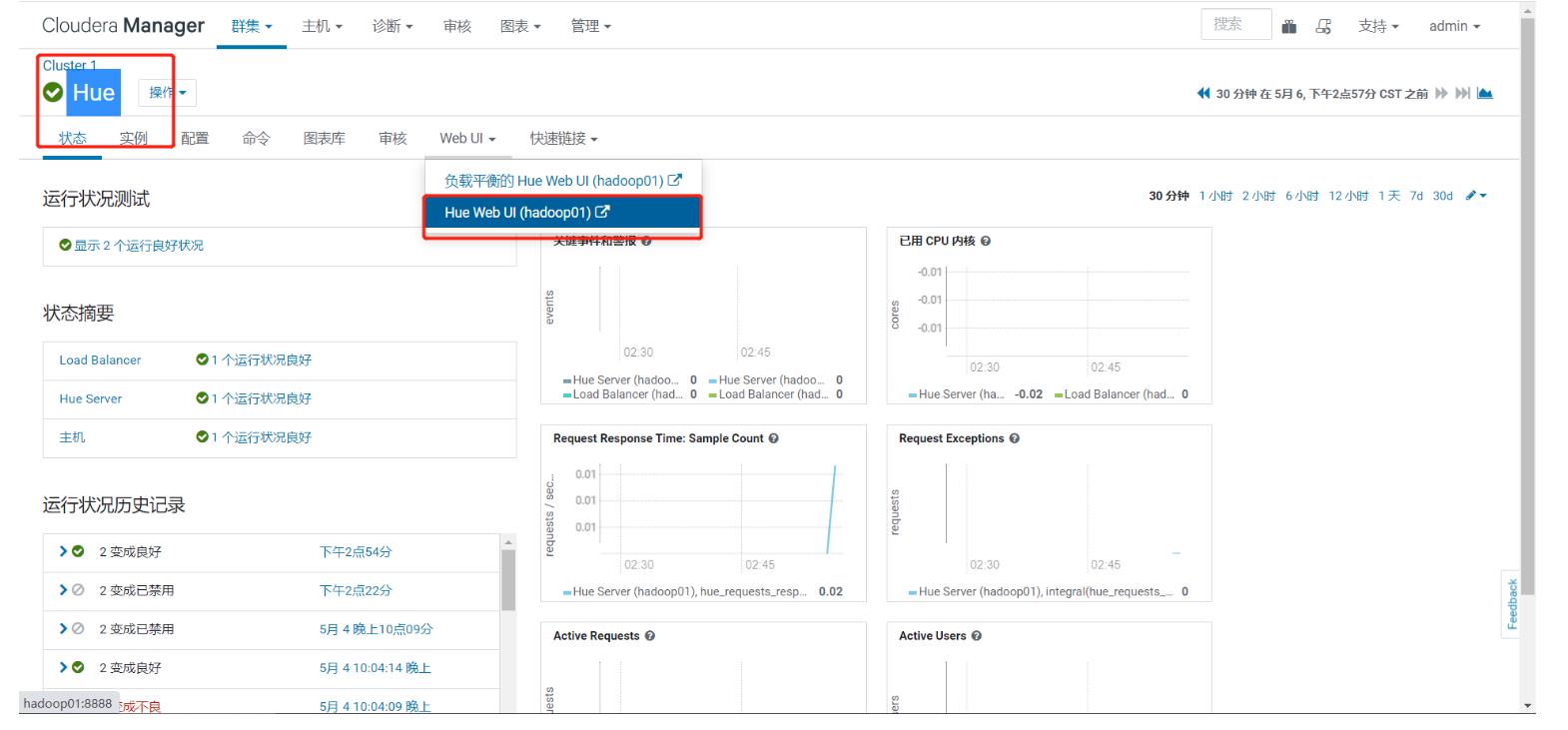This screenshot has height=730, width=1568.
Task: Set time range to 2 小时
Action: [1258, 196]
